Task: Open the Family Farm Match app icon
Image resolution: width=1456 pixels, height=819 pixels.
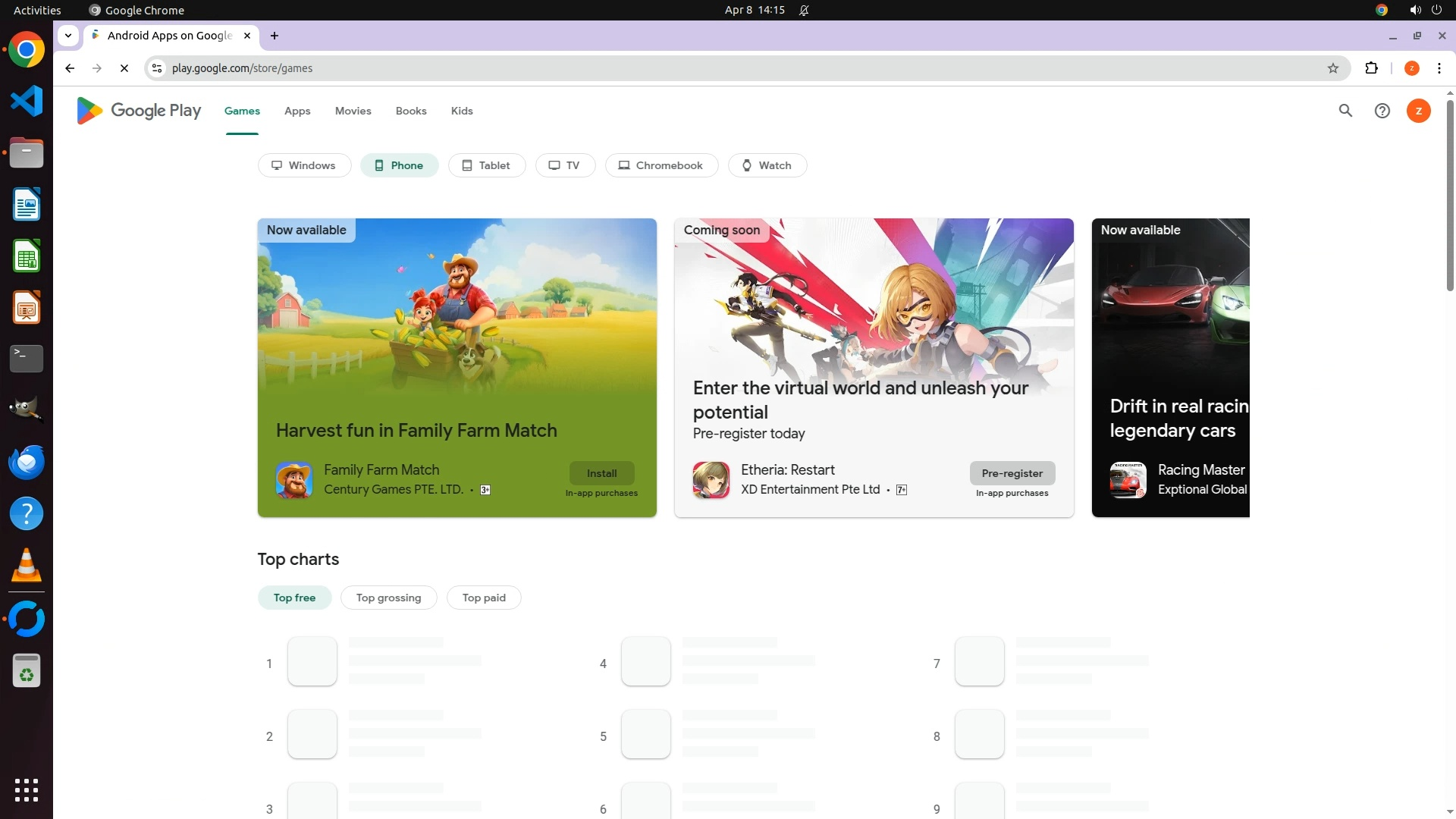Action: 293,480
